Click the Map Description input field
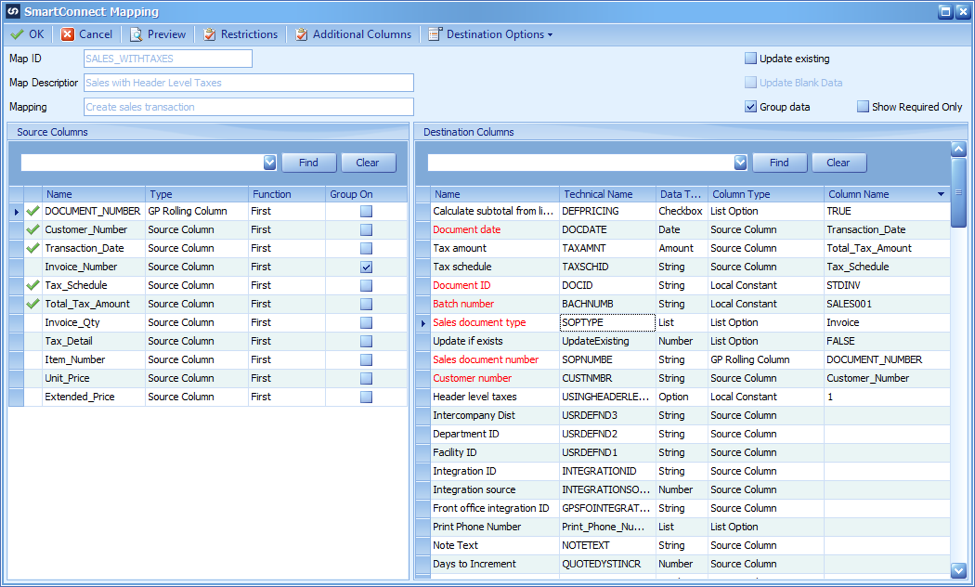Screen dimensions: 975x587 [249, 83]
